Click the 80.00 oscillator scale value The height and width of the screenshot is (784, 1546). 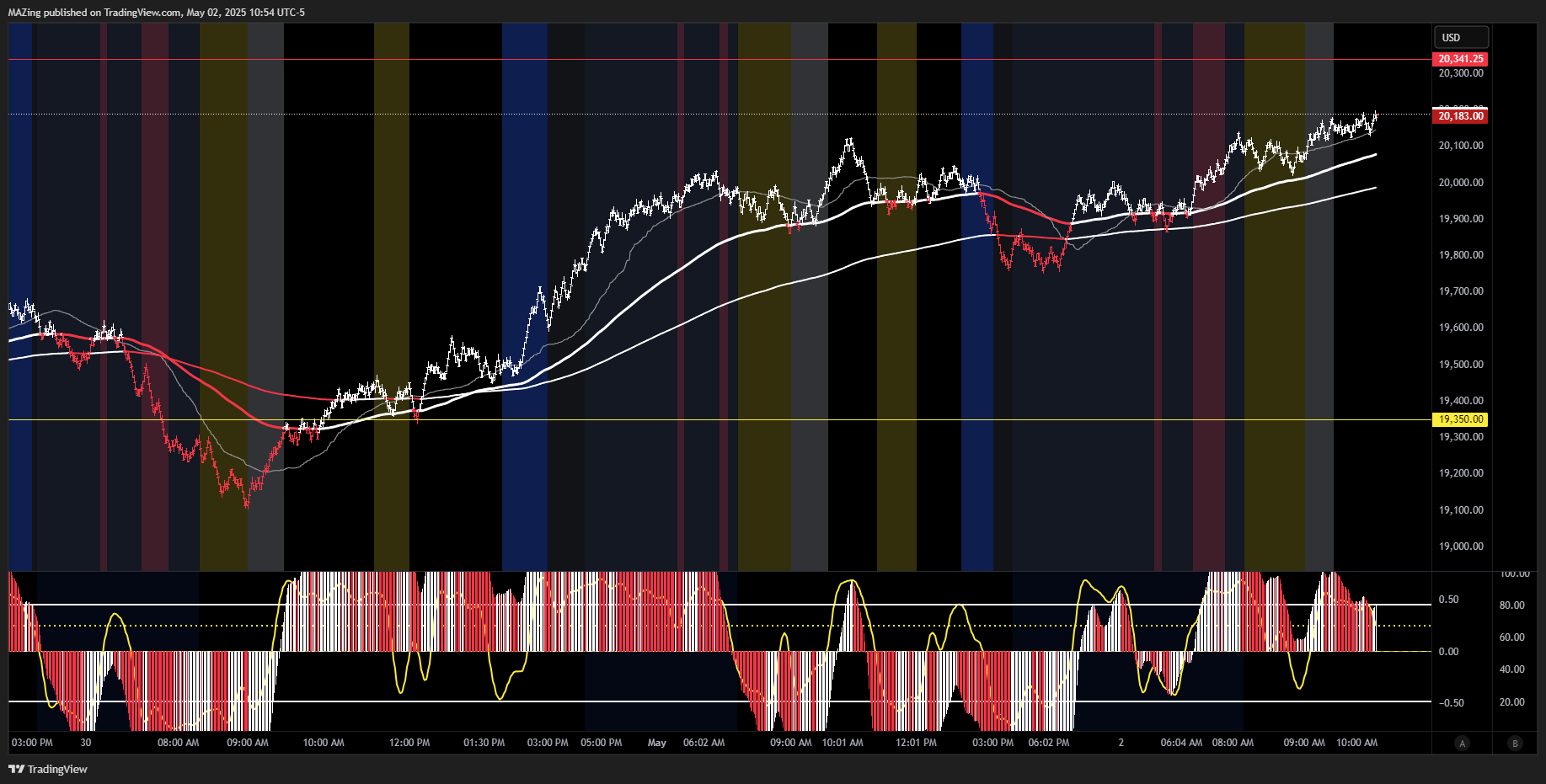[x=1511, y=605]
